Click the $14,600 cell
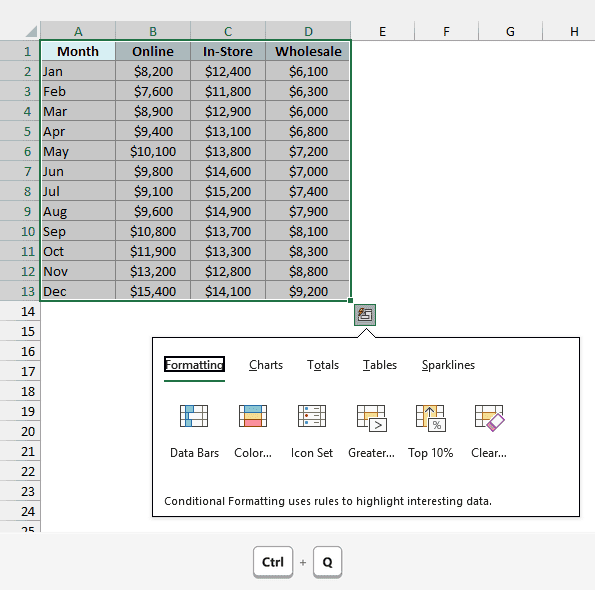The width and height of the screenshot is (595, 590). tap(228, 171)
